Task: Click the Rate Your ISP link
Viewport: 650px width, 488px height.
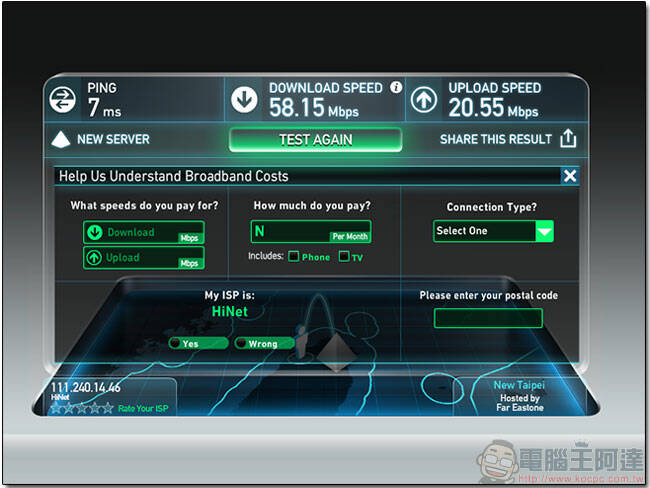Action: 143,409
